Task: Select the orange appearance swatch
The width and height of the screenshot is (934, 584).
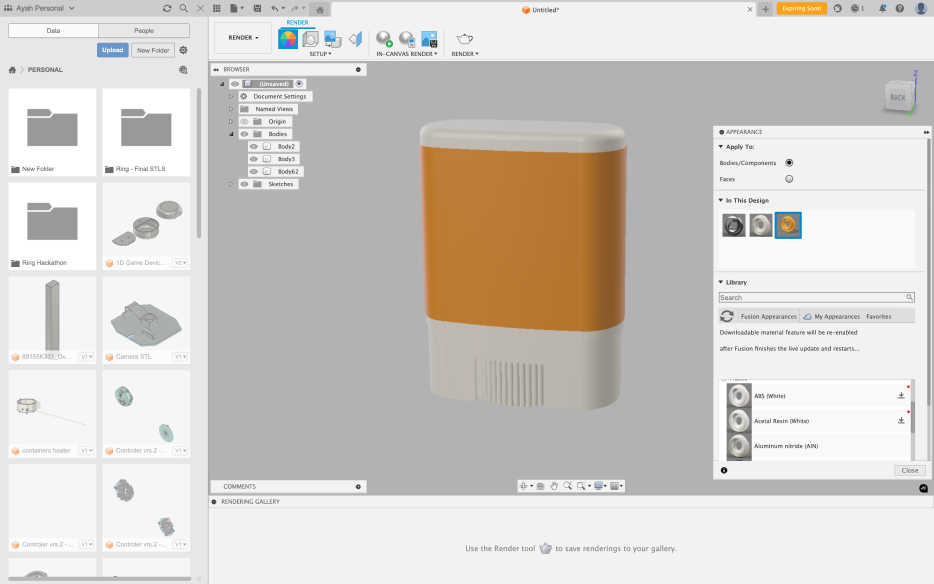Action: pos(788,226)
